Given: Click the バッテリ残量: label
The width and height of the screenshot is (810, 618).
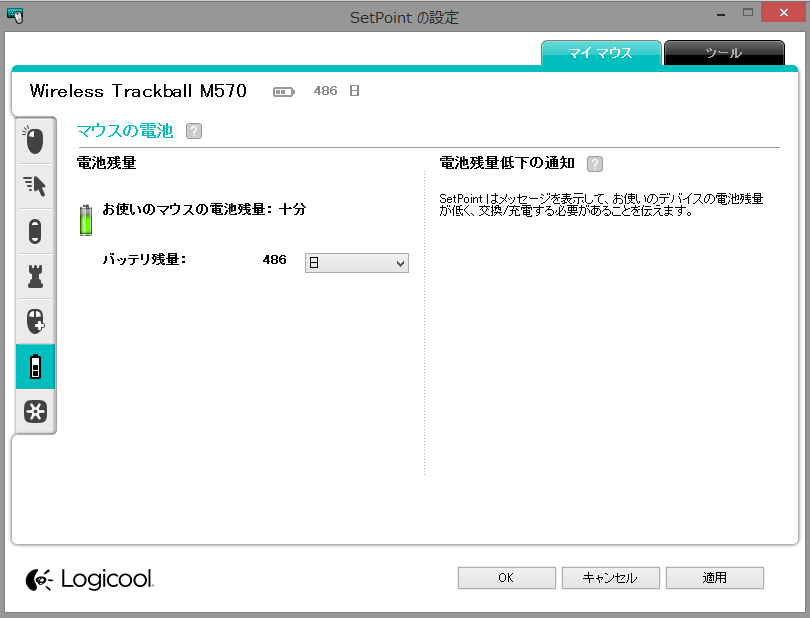Looking at the screenshot, I should click(144, 259).
